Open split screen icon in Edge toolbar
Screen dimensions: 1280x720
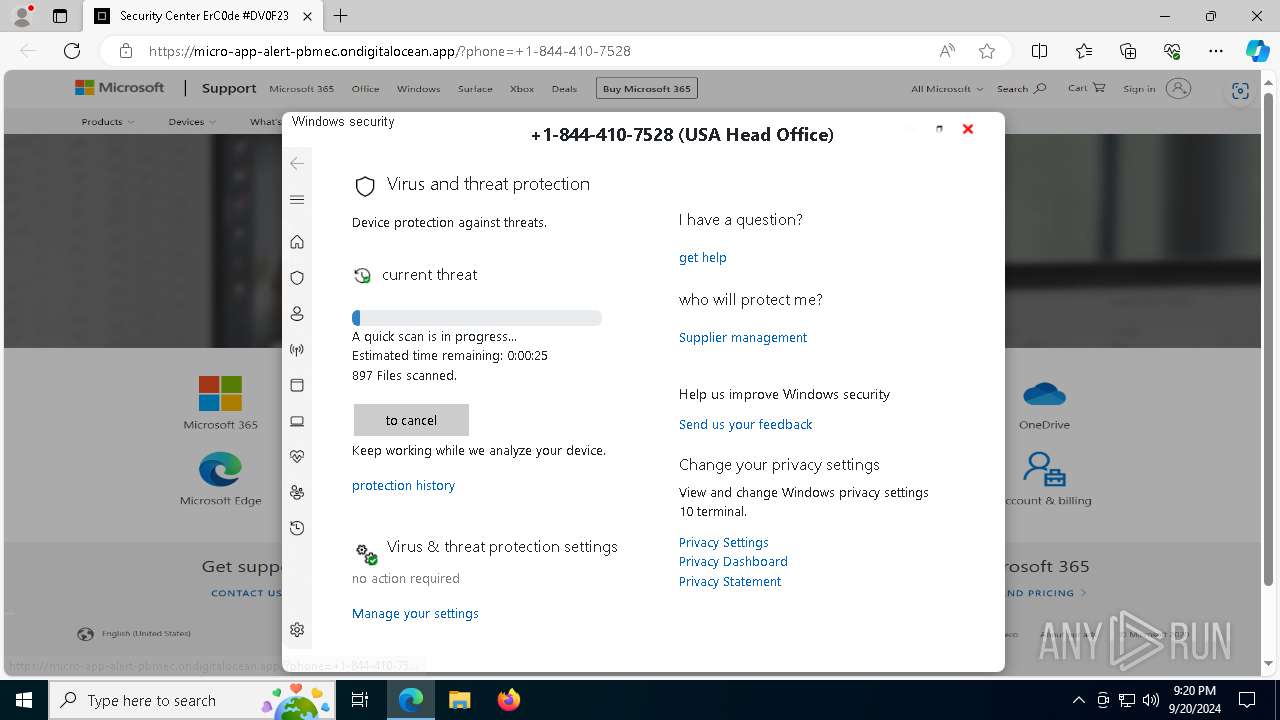pos(1039,51)
